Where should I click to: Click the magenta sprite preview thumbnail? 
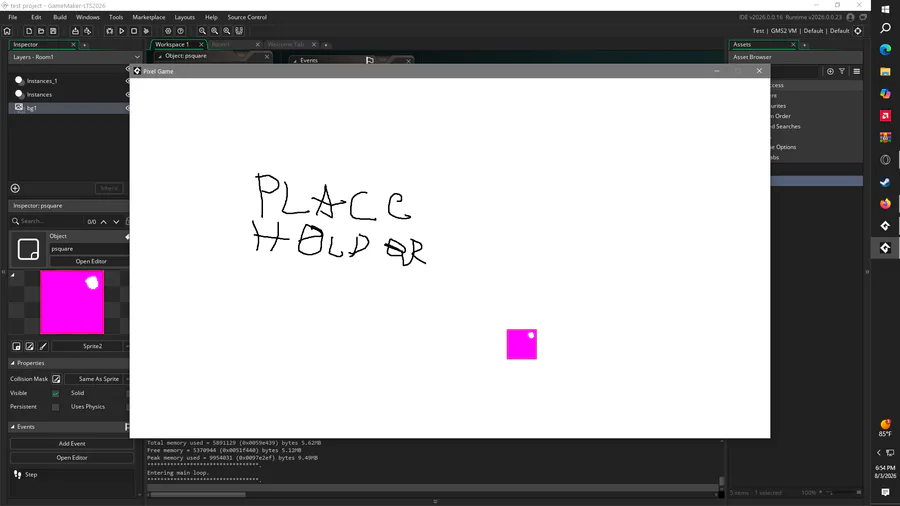pos(72,302)
